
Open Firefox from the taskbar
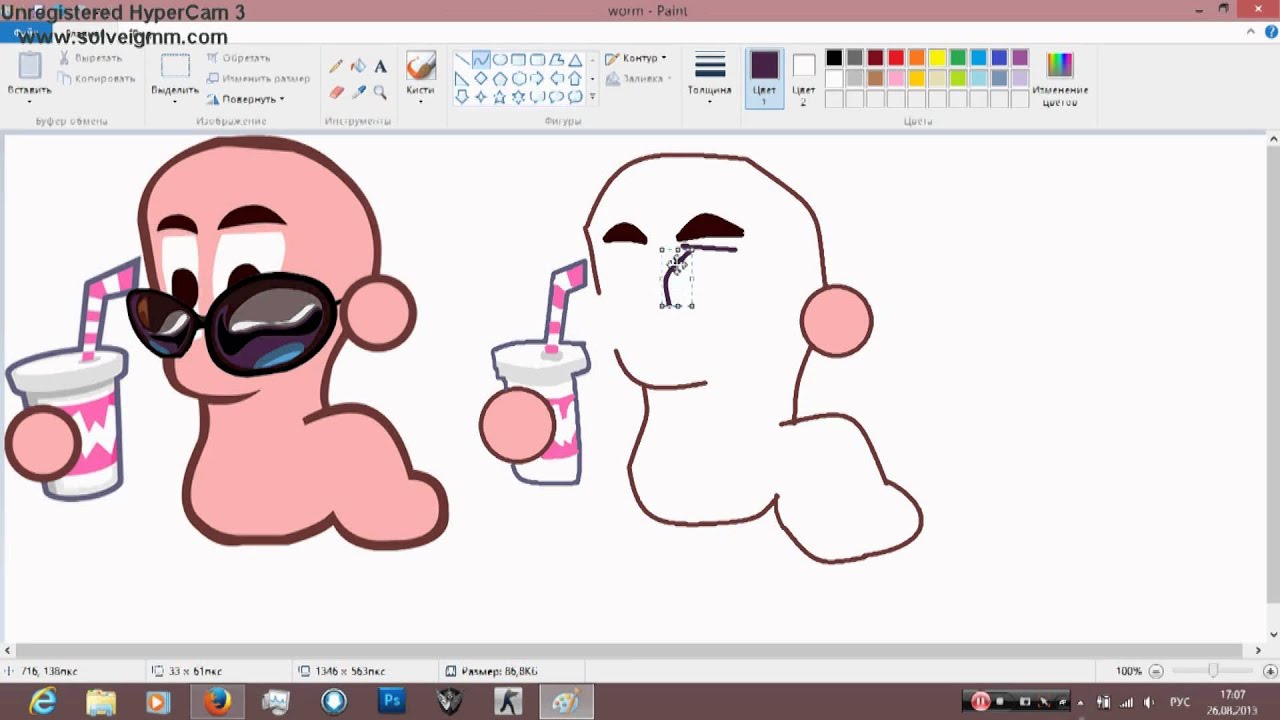point(217,701)
